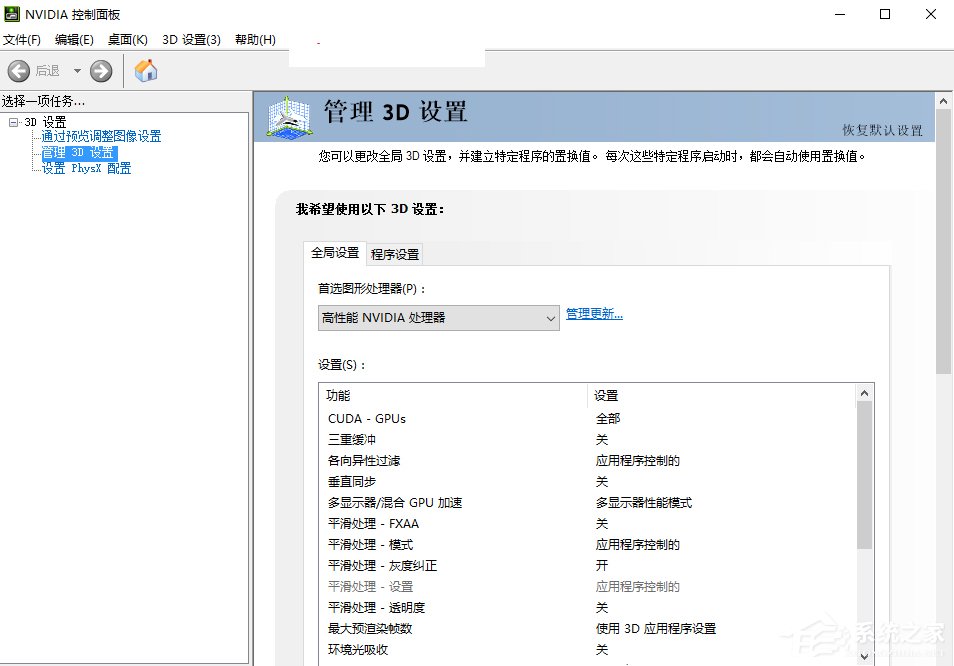Click the back navigation arrow

click(19, 71)
